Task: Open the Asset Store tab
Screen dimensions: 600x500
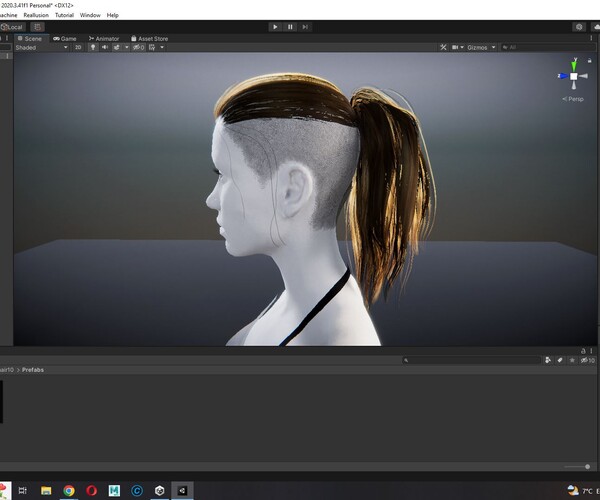Action: (149, 39)
